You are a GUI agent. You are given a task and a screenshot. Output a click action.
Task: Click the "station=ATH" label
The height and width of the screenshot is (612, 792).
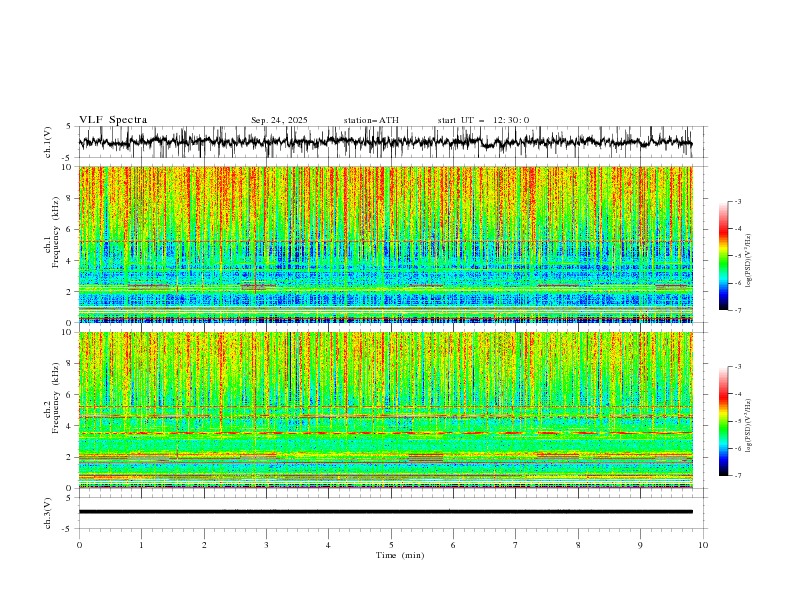371,120
